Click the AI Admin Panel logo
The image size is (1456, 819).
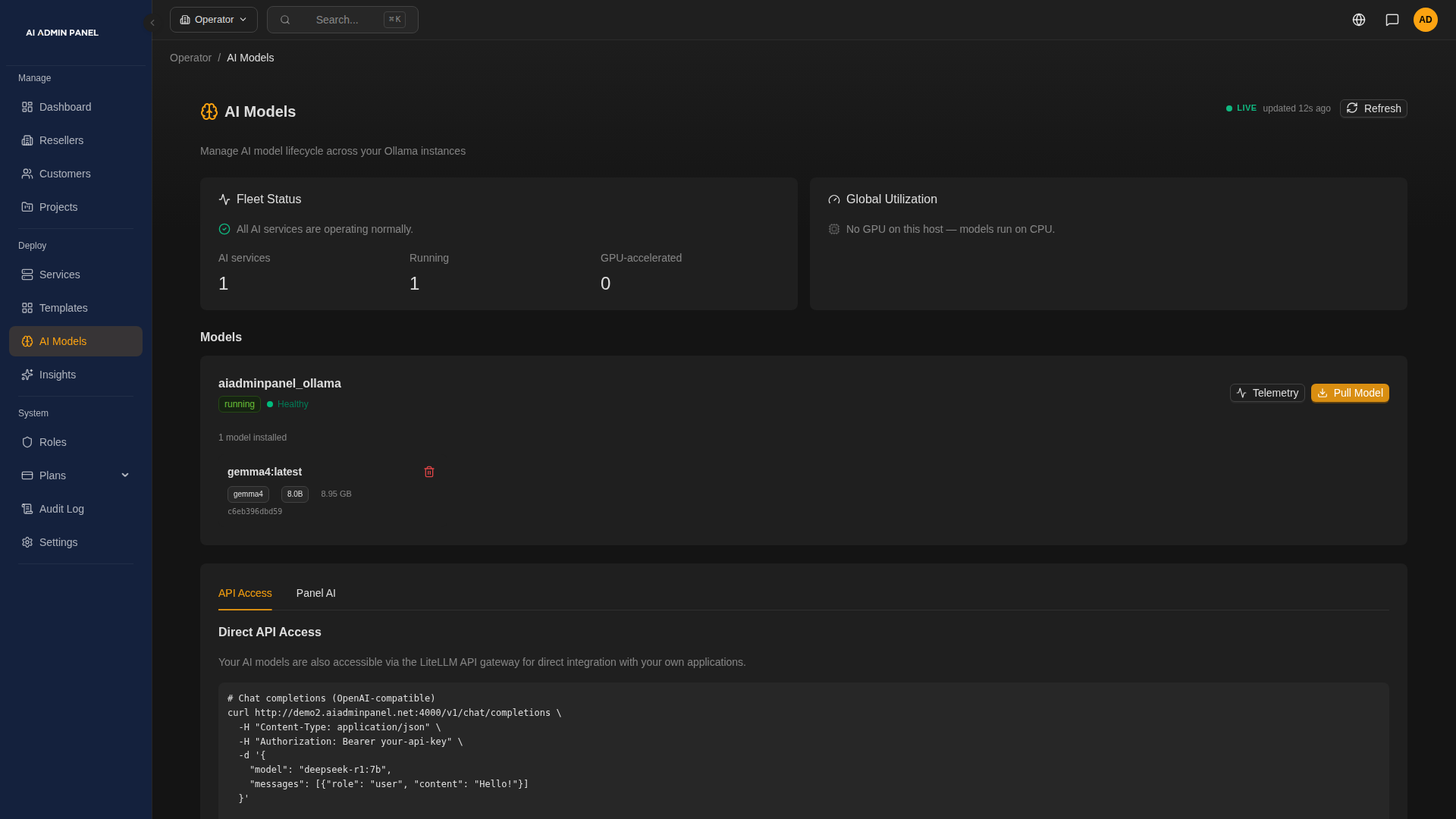coord(62,33)
